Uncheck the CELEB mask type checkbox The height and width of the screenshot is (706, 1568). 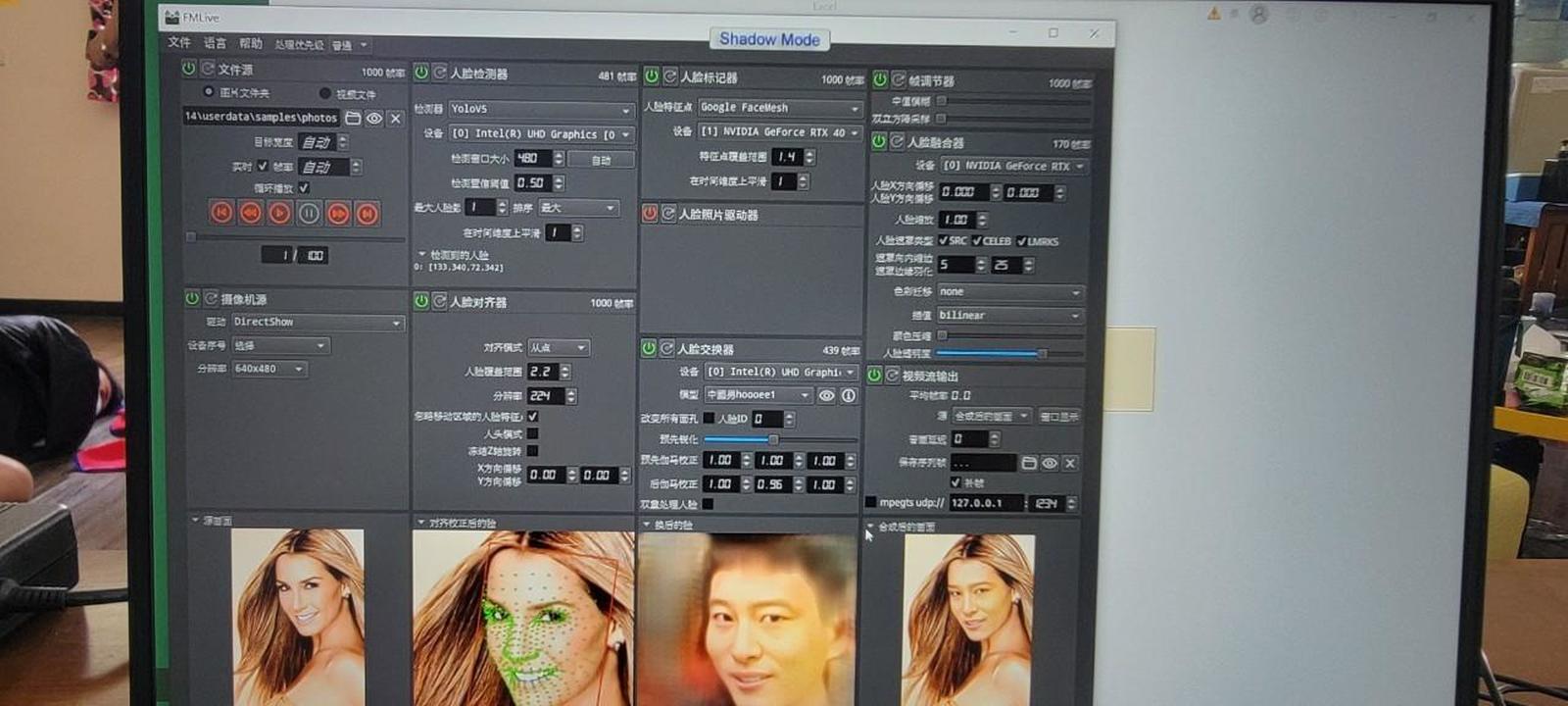pyautogui.click(x=977, y=241)
